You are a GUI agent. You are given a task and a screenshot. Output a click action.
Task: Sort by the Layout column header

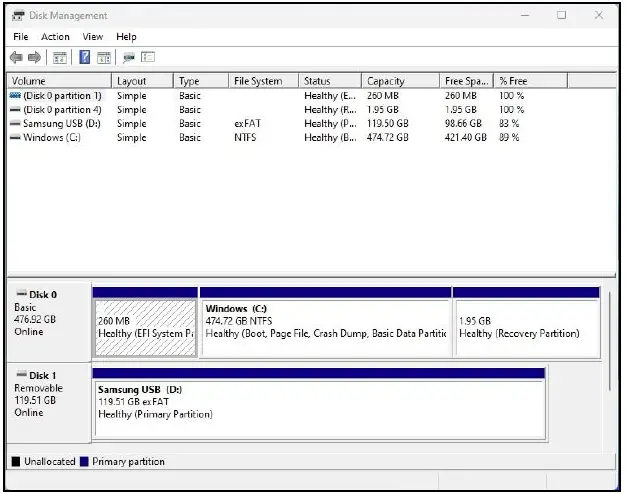coord(142,81)
